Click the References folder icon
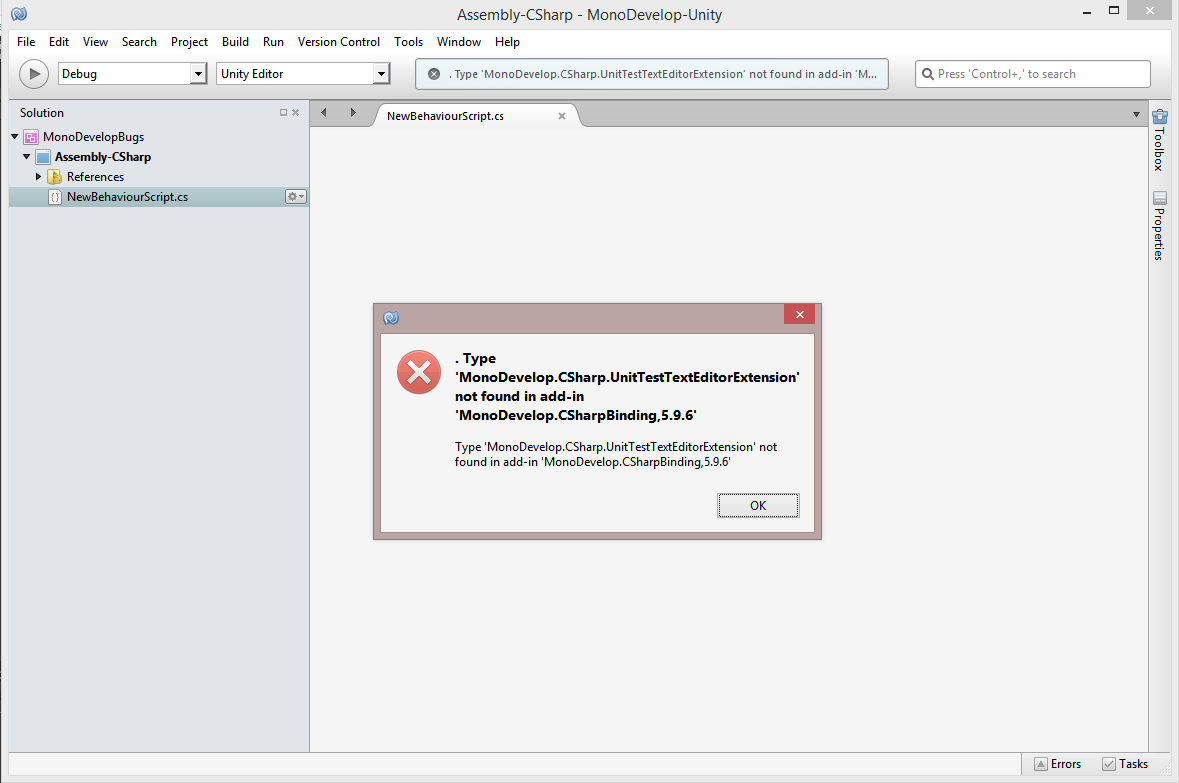Screen dimensions: 1179x783 point(55,177)
